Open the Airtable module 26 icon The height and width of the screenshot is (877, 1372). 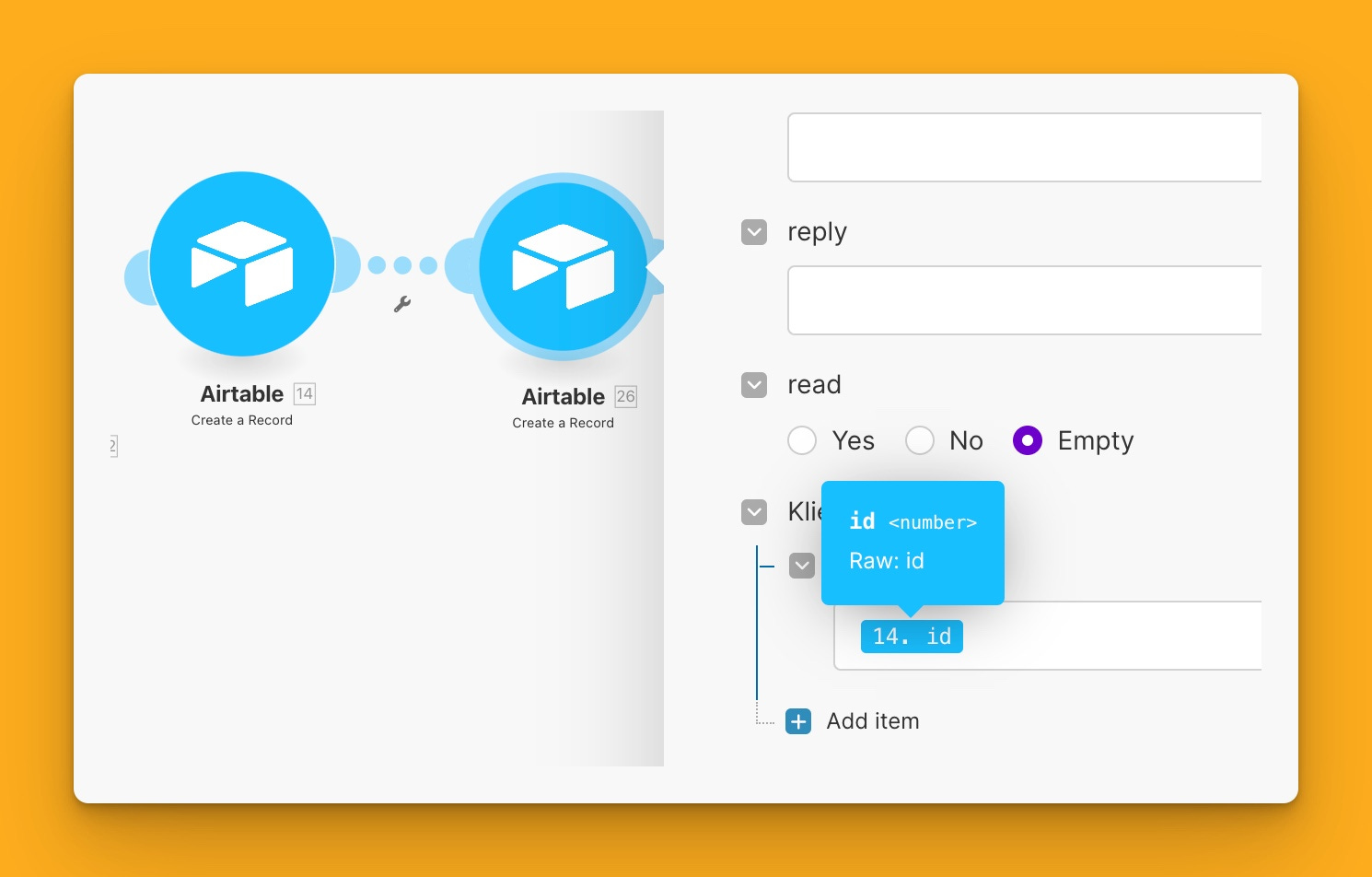click(564, 266)
